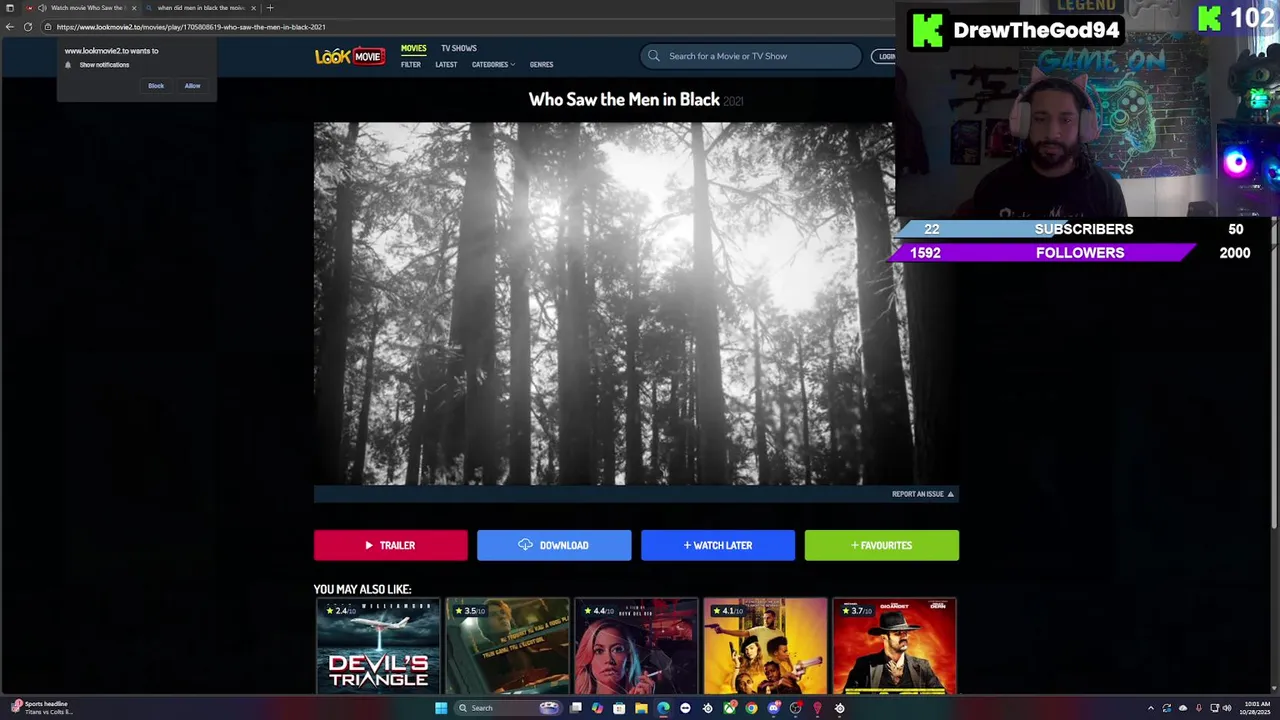Reload the page with the refresh icon
Image resolution: width=1280 pixels, height=720 pixels.
click(28, 27)
